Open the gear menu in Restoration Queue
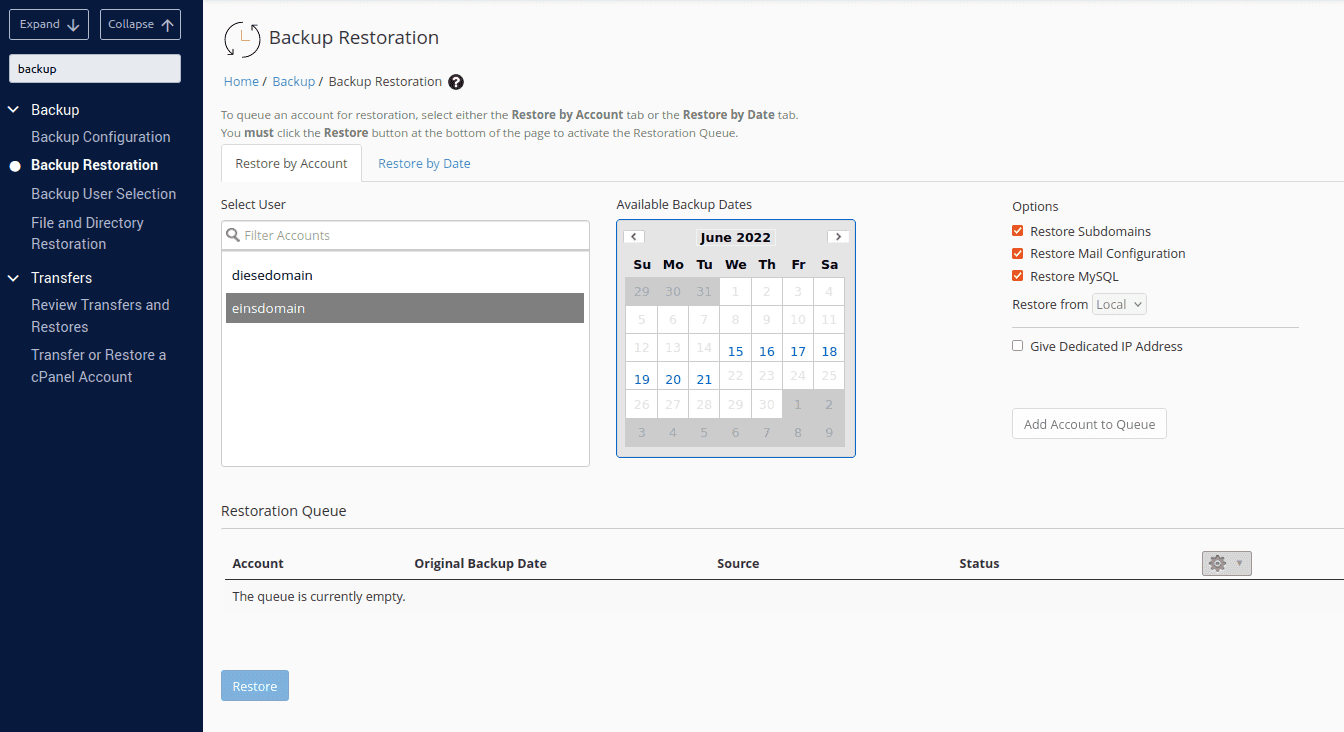The image size is (1344, 732). tap(1226, 563)
